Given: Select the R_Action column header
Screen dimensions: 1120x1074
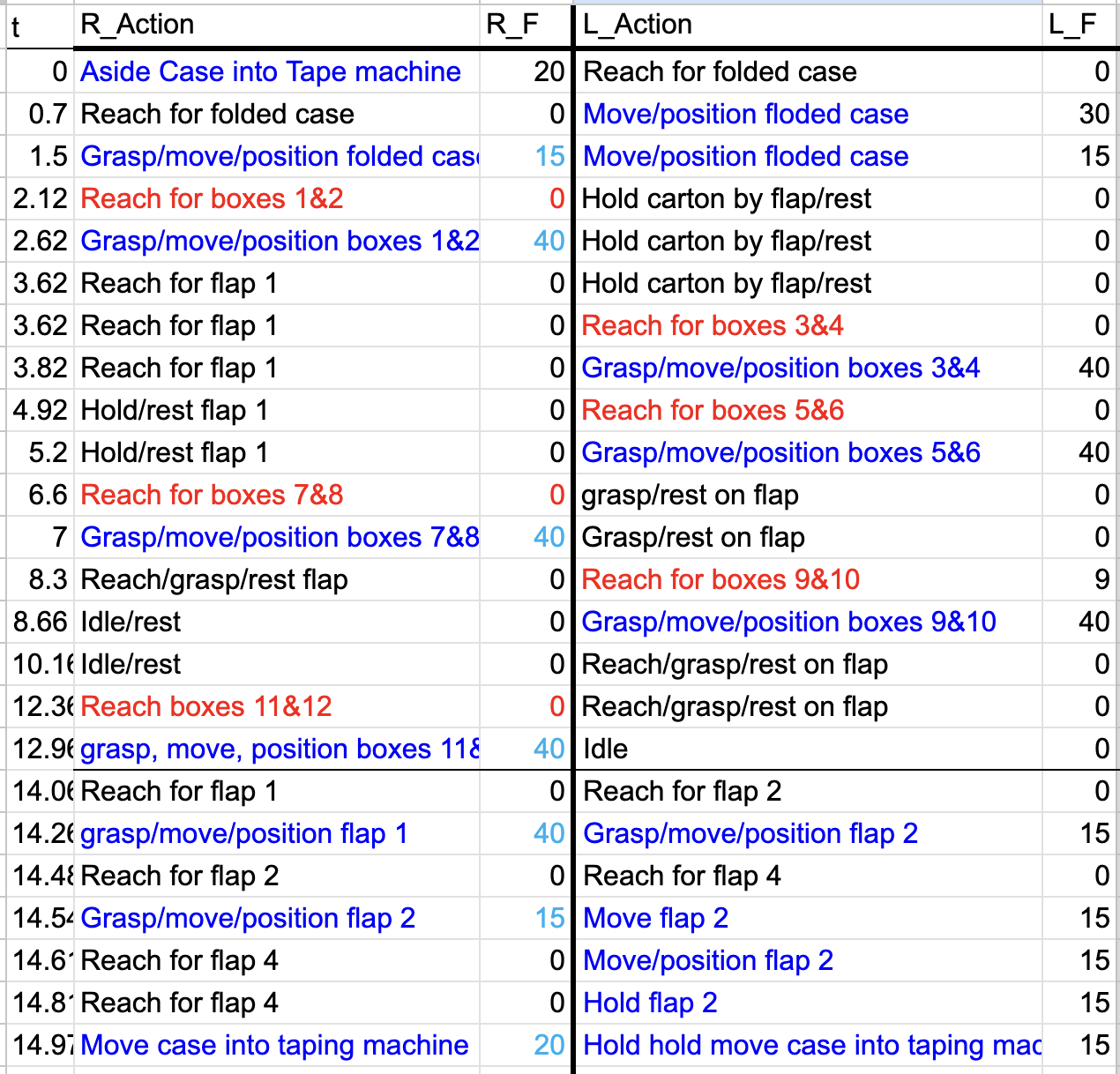Looking at the screenshot, I should pyautogui.click(x=137, y=24).
